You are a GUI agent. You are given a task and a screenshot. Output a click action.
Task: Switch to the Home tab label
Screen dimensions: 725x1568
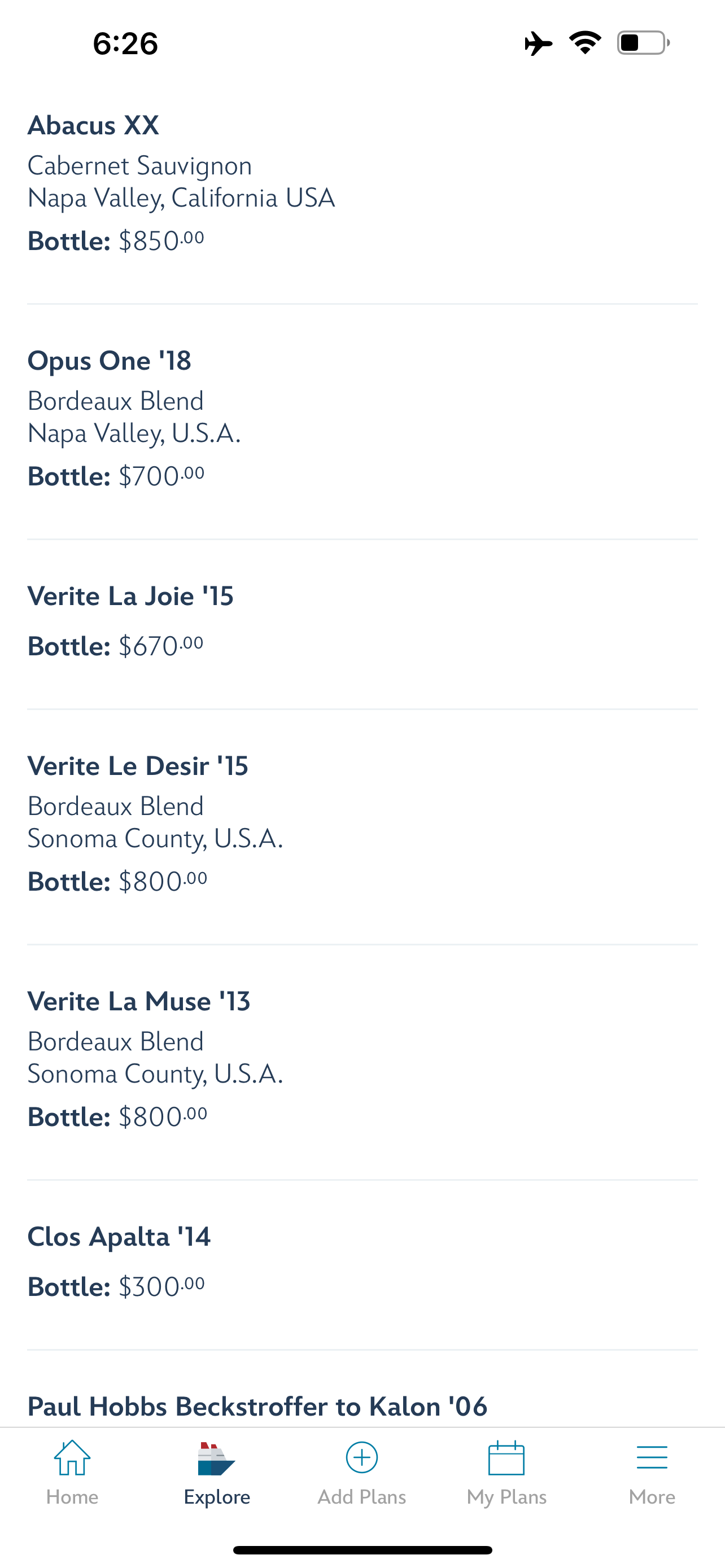point(72,1497)
